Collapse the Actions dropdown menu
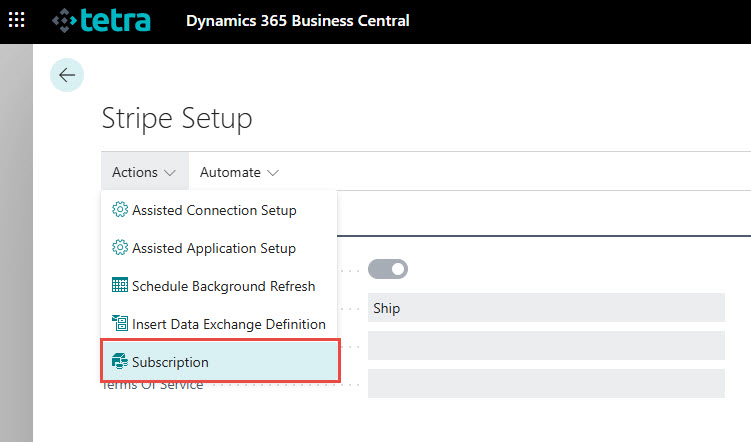This screenshot has height=442, width=751. [x=144, y=172]
